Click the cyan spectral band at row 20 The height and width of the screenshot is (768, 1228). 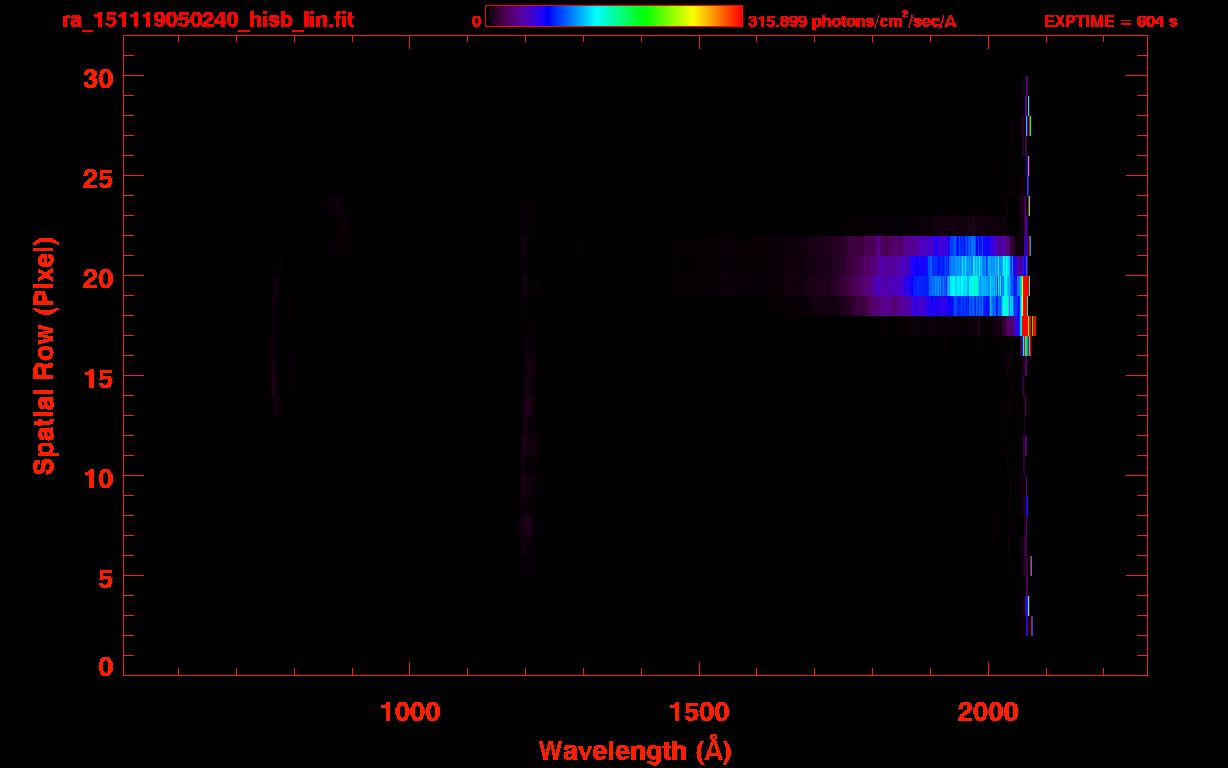click(x=960, y=276)
